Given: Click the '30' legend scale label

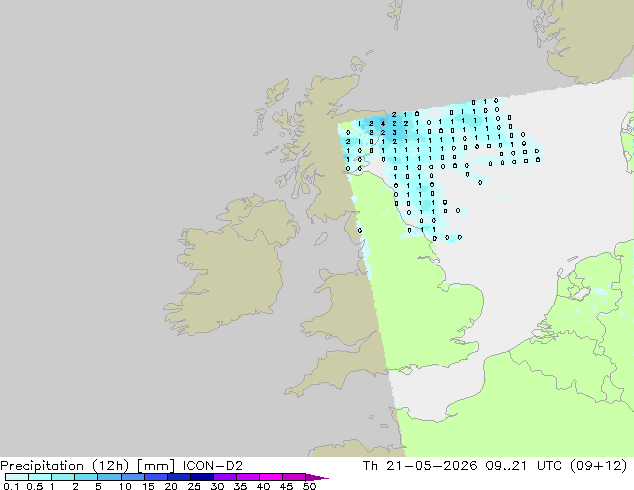Looking at the screenshot, I should pyautogui.click(x=217, y=486).
